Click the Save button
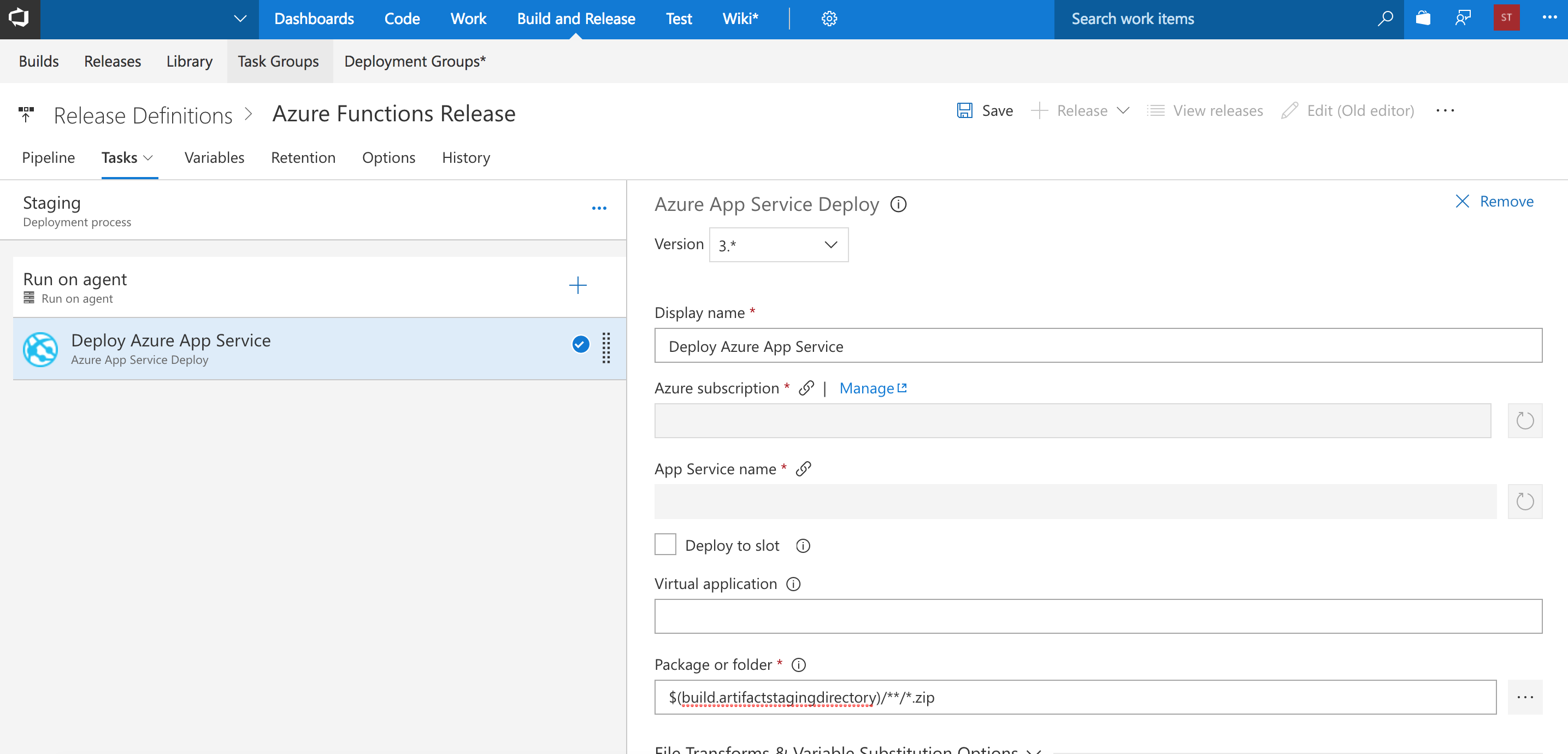The width and height of the screenshot is (1568, 754). click(986, 111)
